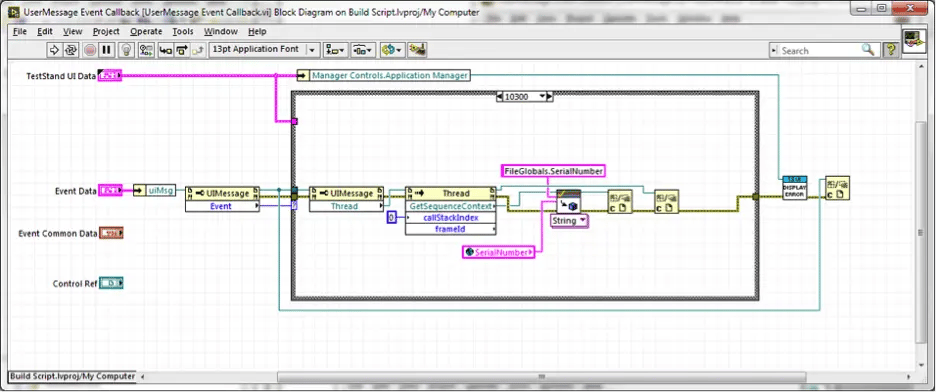
Task: Open the Align Objects dropdown
Action: (x=335, y=50)
